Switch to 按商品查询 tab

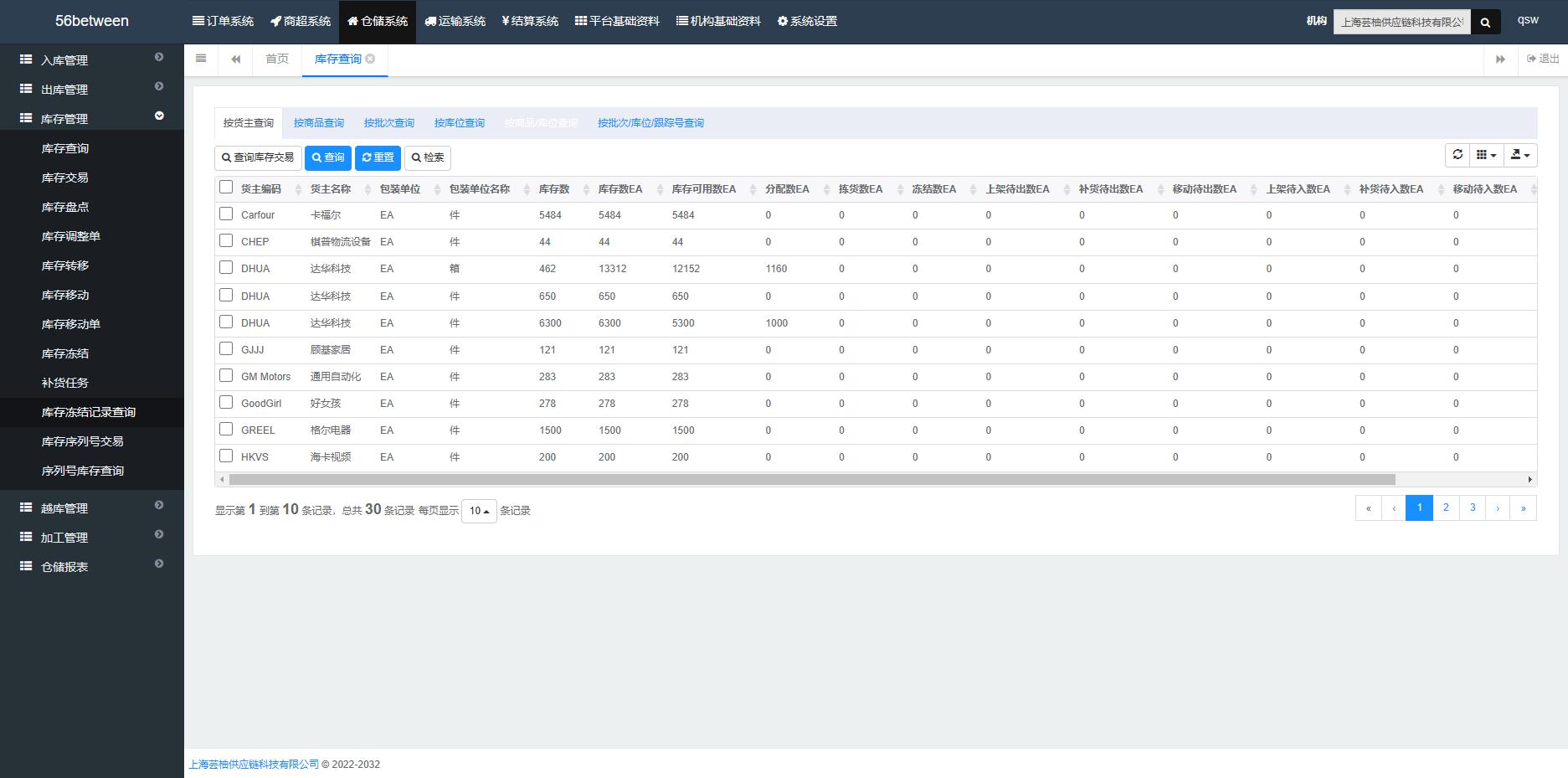pyautogui.click(x=319, y=123)
